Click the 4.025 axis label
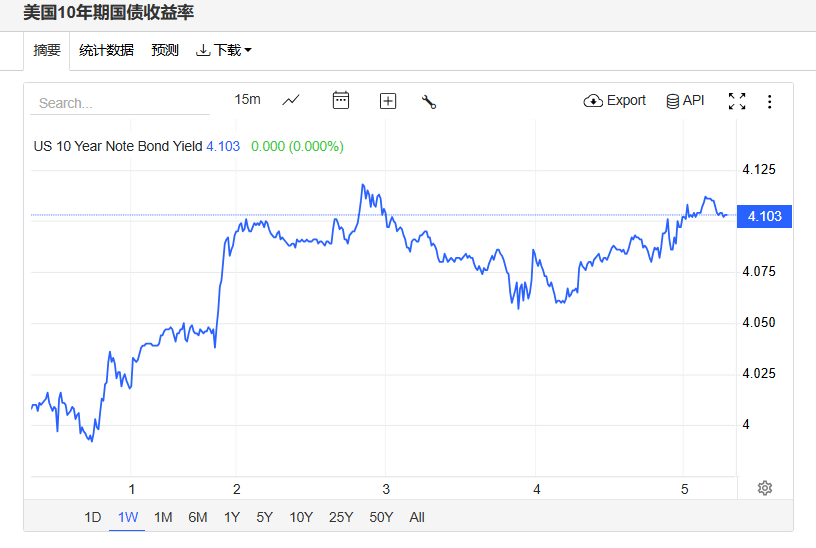Screen dimensions: 816x548 (x=759, y=373)
